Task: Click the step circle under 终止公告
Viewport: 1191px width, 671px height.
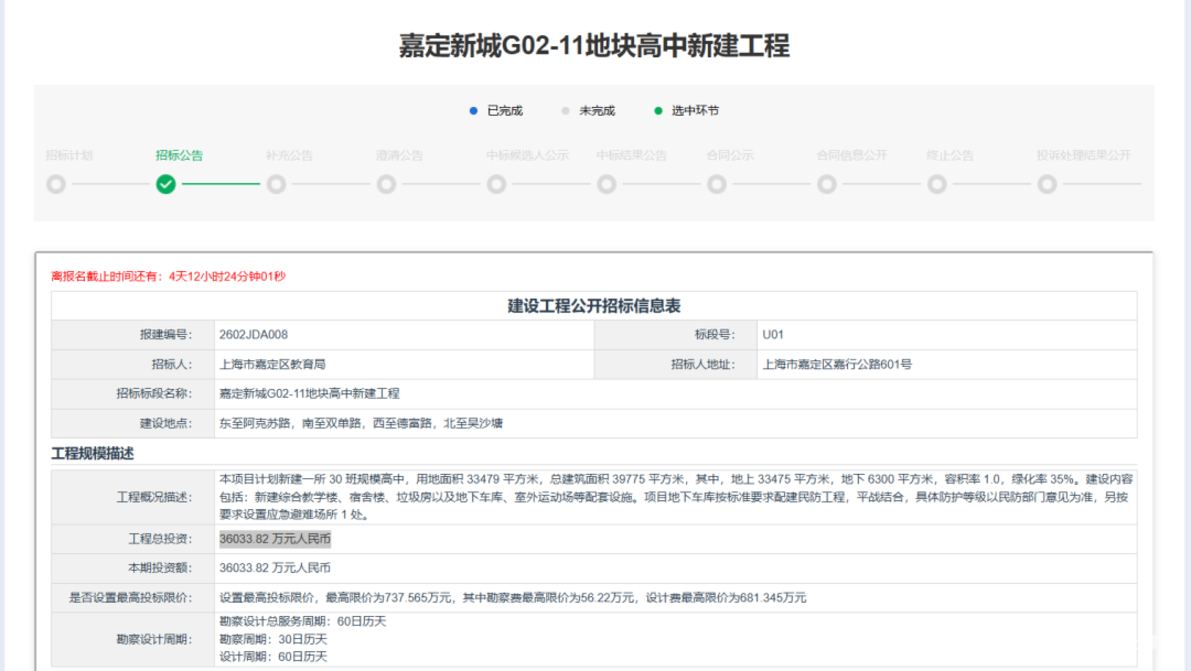Action: (937, 184)
